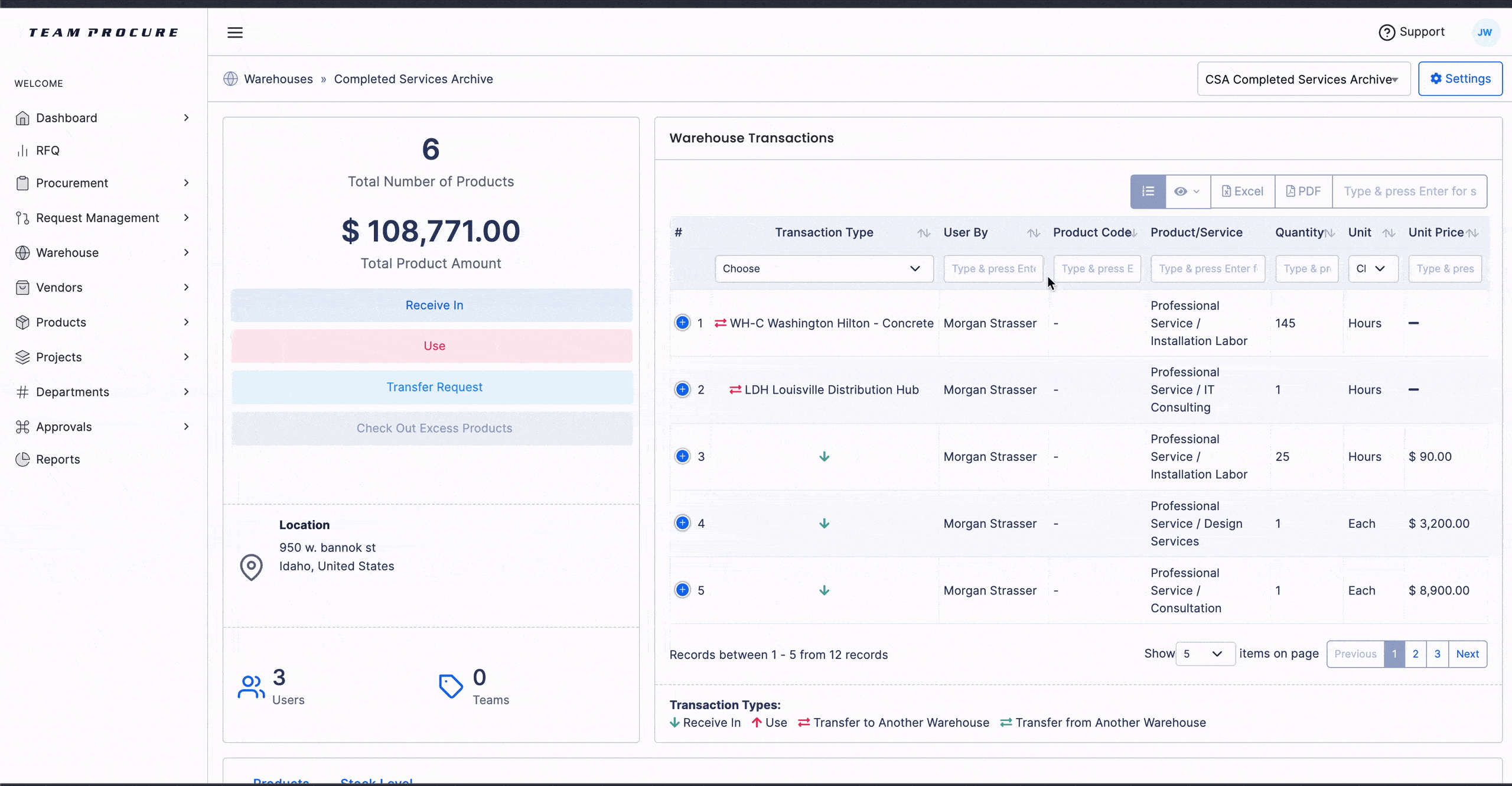Click the Warehouses breadcrumb link

point(278,79)
